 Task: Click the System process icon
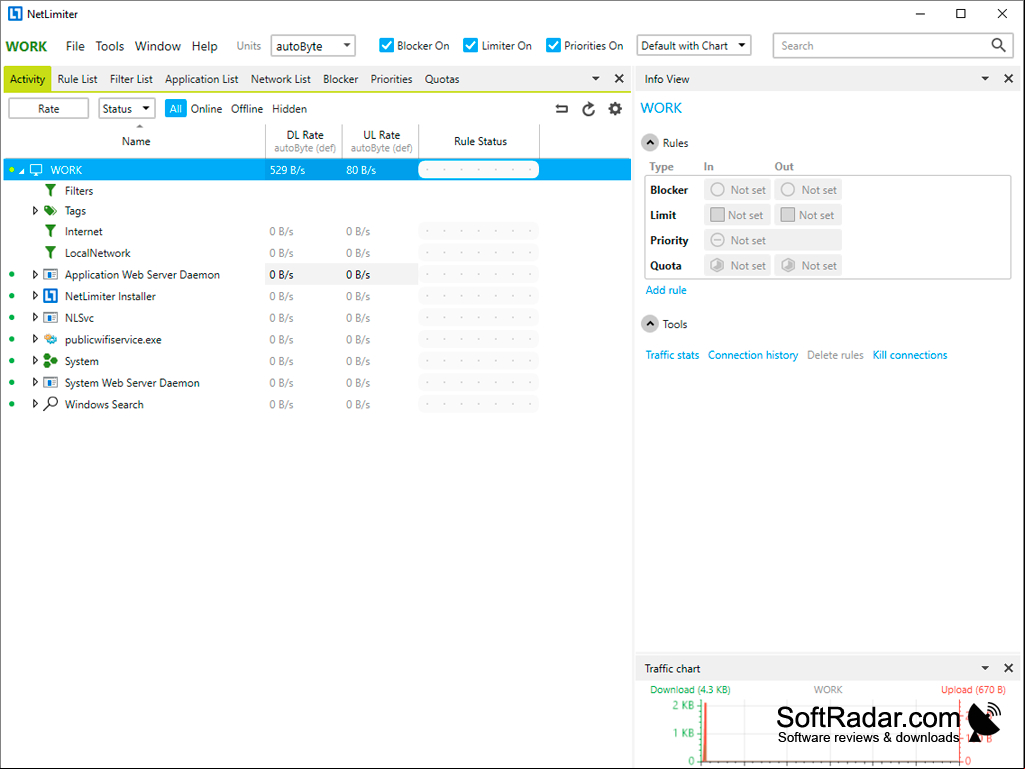(50, 360)
